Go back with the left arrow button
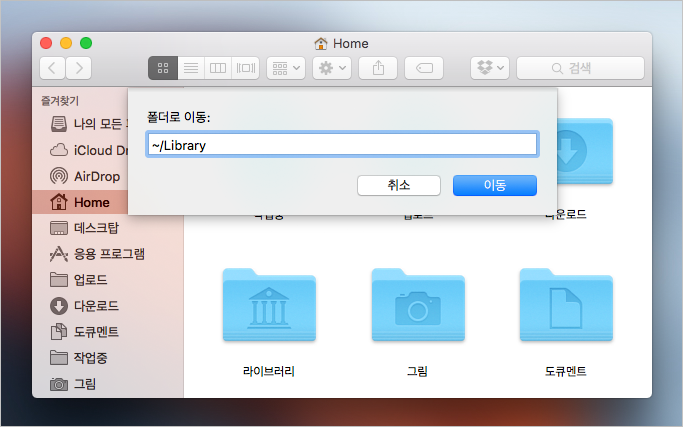This screenshot has height=427, width=683. pos(52,68)
